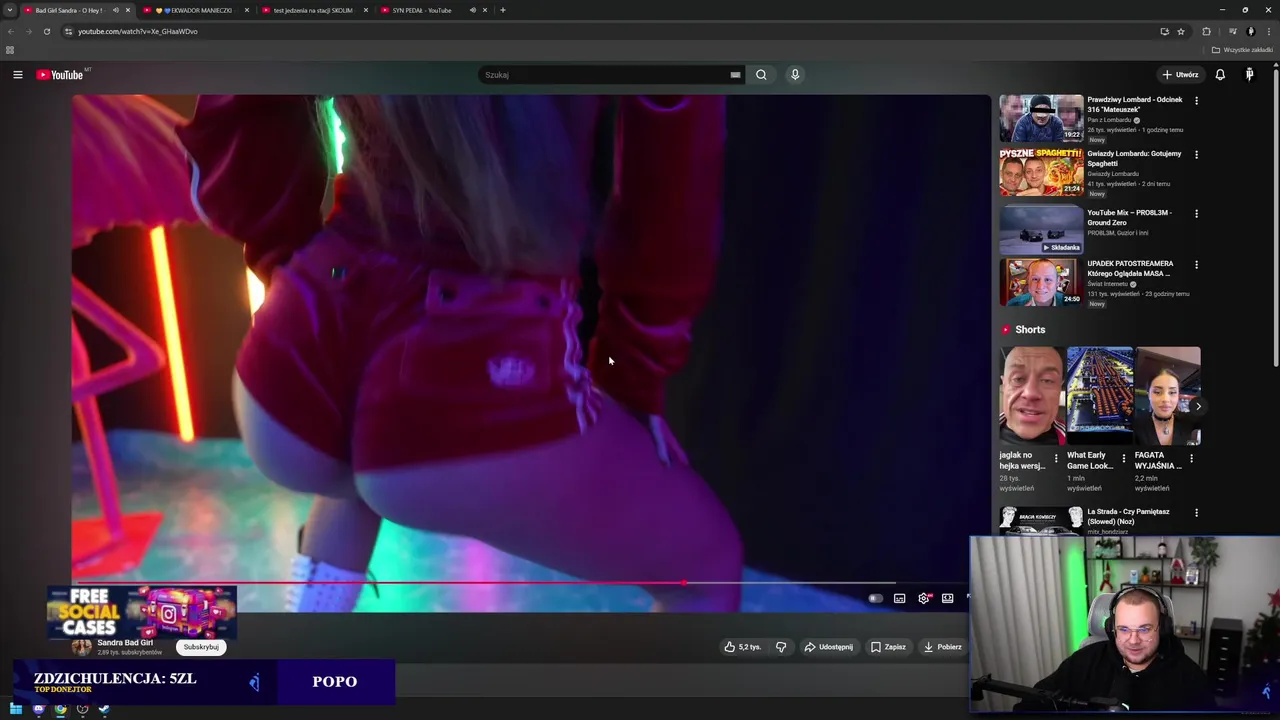This screenshot has height=720, width=1280.
Task: Dislike the video
Action: pos(781,647)
